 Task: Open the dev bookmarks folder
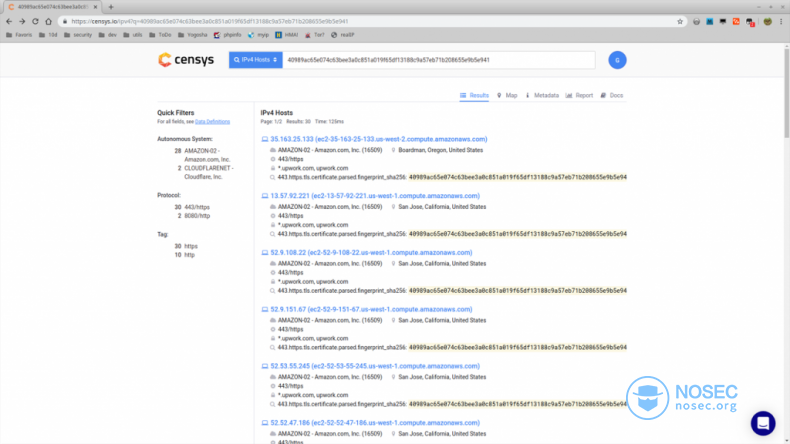108,35
